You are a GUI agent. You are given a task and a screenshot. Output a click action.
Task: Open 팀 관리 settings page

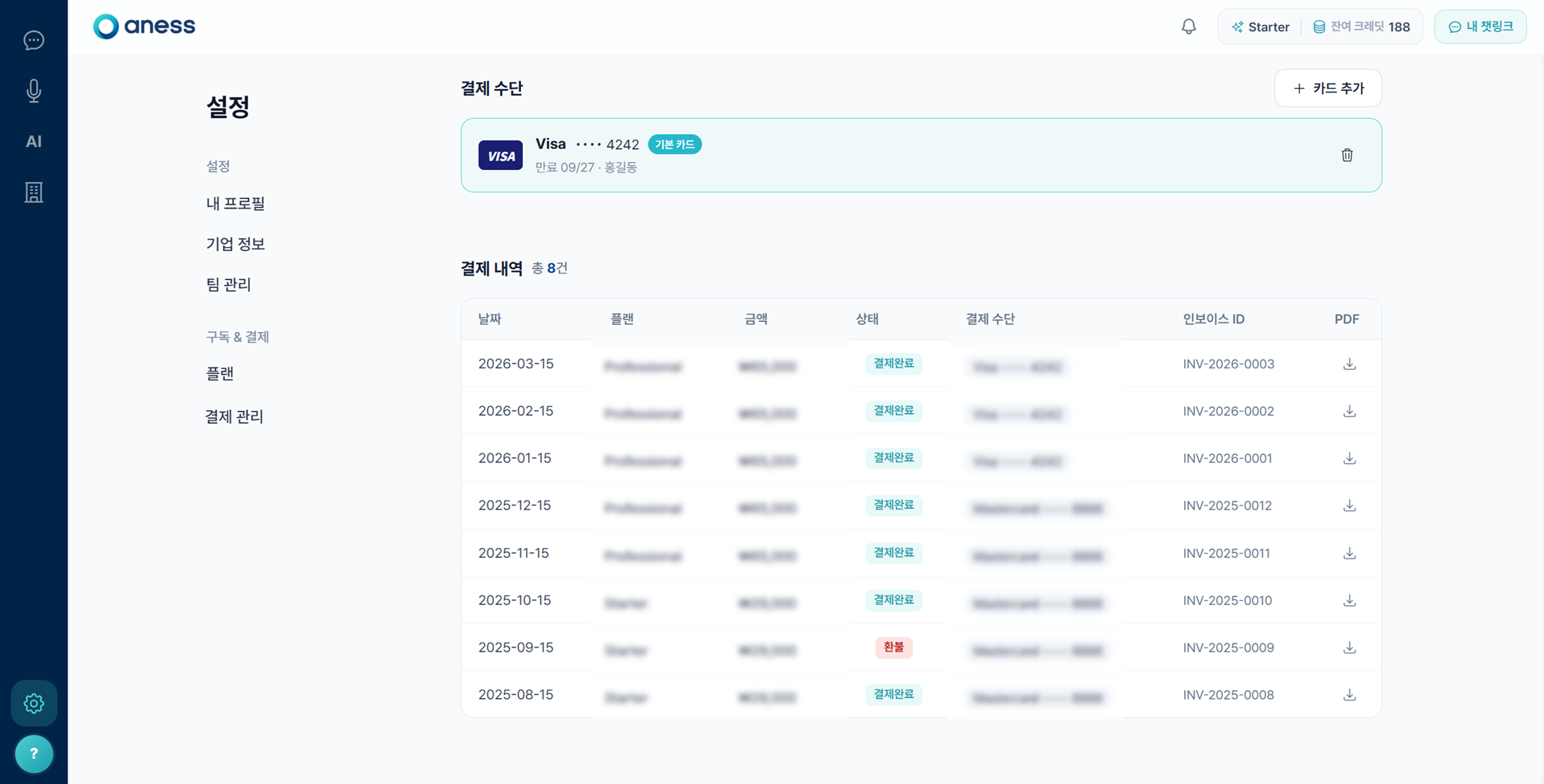[x=229, y=285]
